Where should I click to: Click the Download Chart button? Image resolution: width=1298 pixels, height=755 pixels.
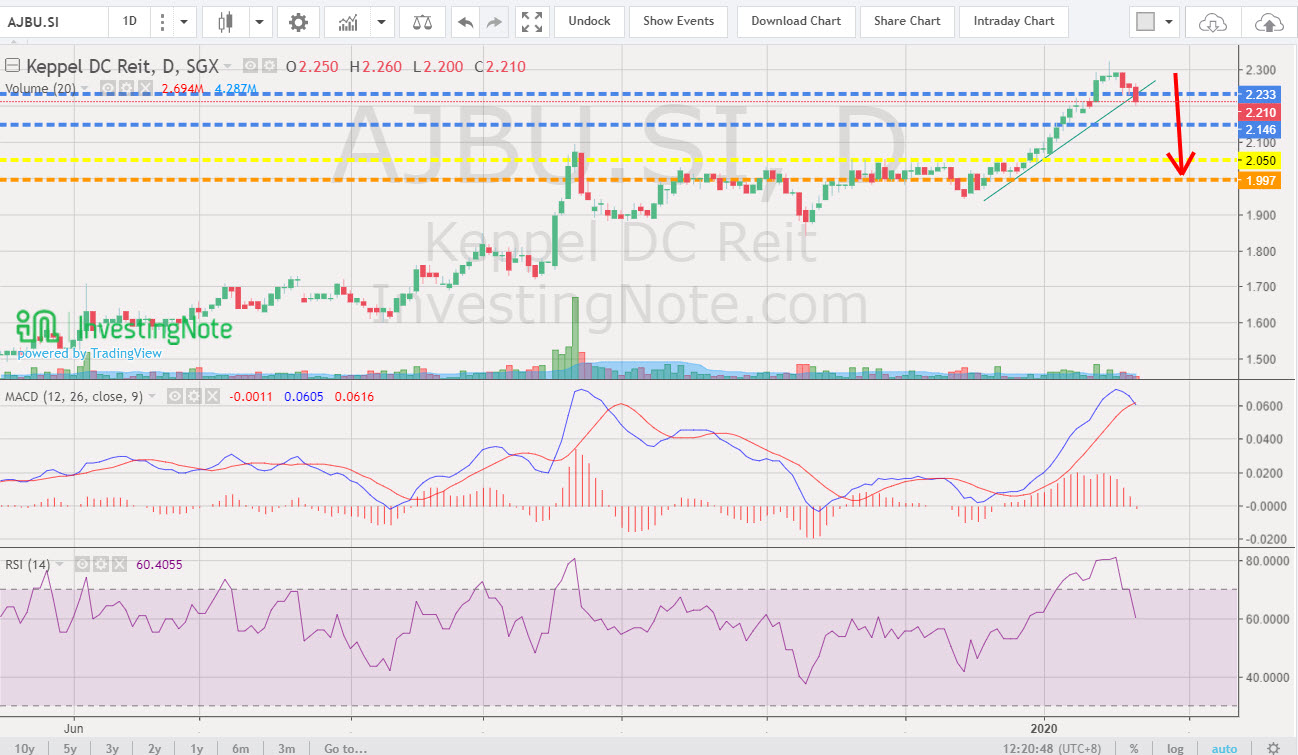click(796, 21)
